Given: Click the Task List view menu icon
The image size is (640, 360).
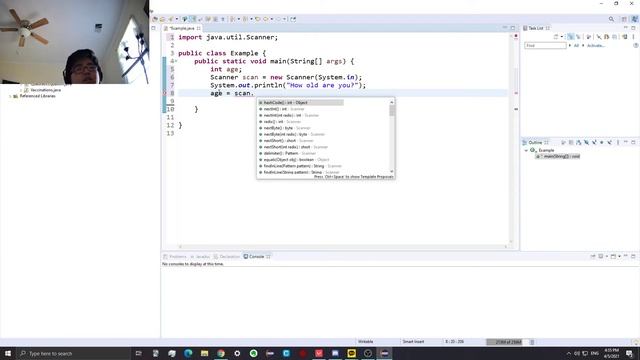Looking at the screenshot, I should pyautogui.click(x=633, y=37).
